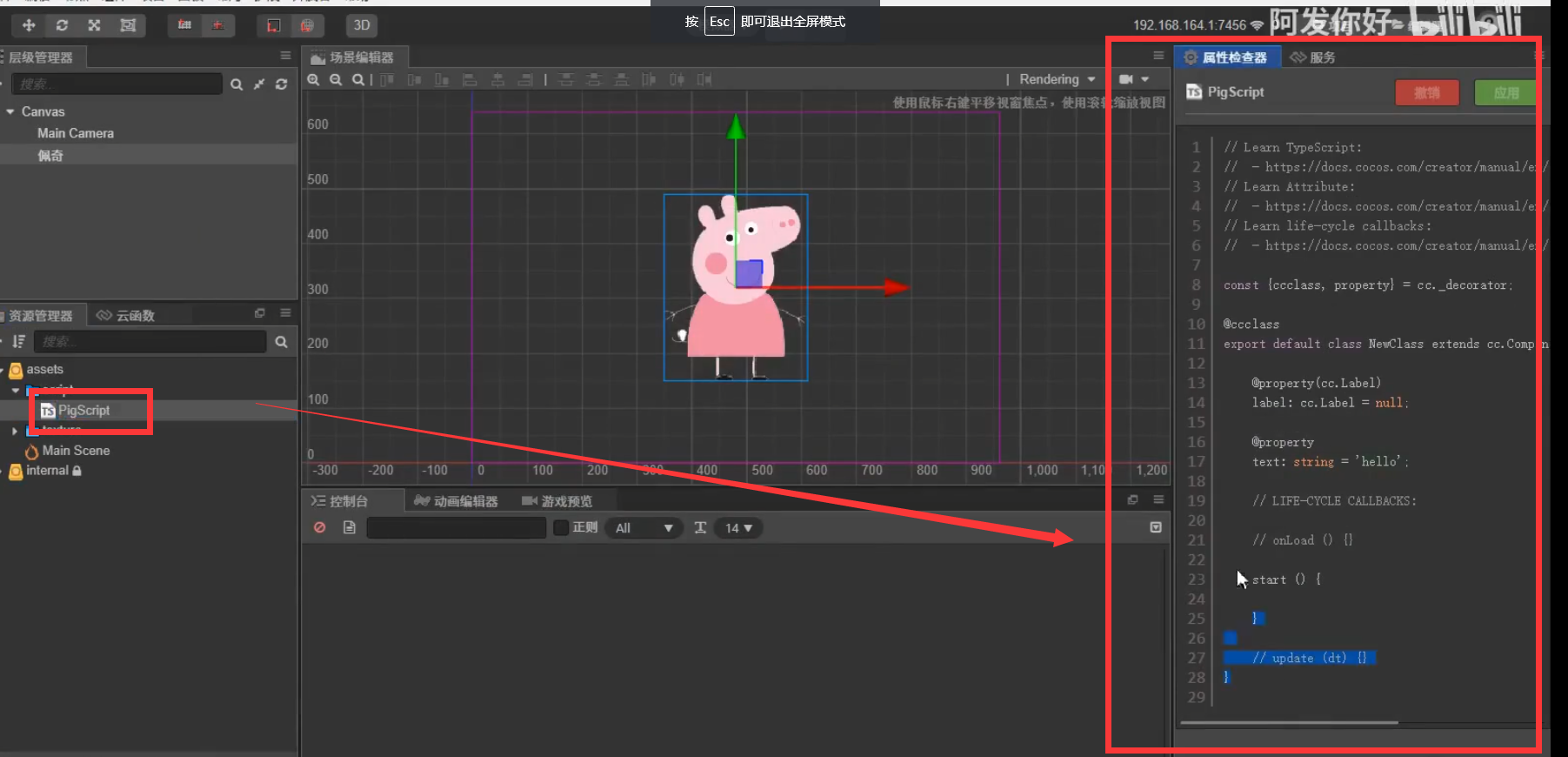The height and width of the screenshot is (757, 1568).
Task: Switch to the 游戏预览 tab
Action: click(x=557, y=501)
